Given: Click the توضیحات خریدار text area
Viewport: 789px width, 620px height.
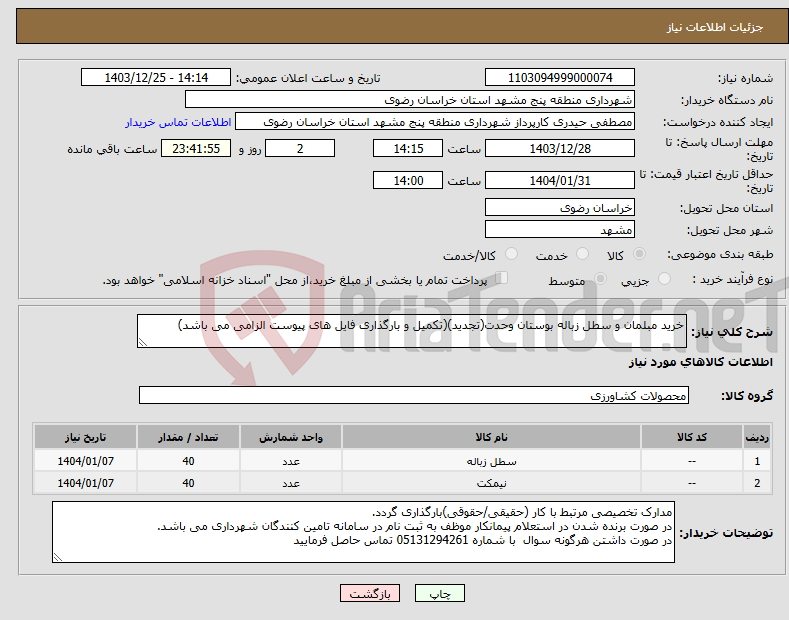Looking at the screenshot, I should (363, 532).
